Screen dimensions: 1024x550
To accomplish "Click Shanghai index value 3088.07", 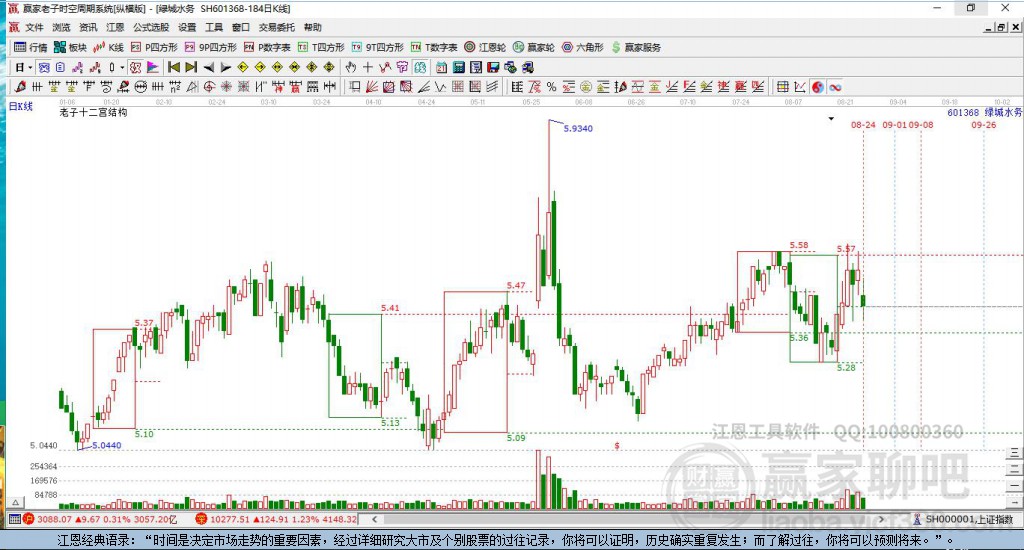I will coord(54,519).
